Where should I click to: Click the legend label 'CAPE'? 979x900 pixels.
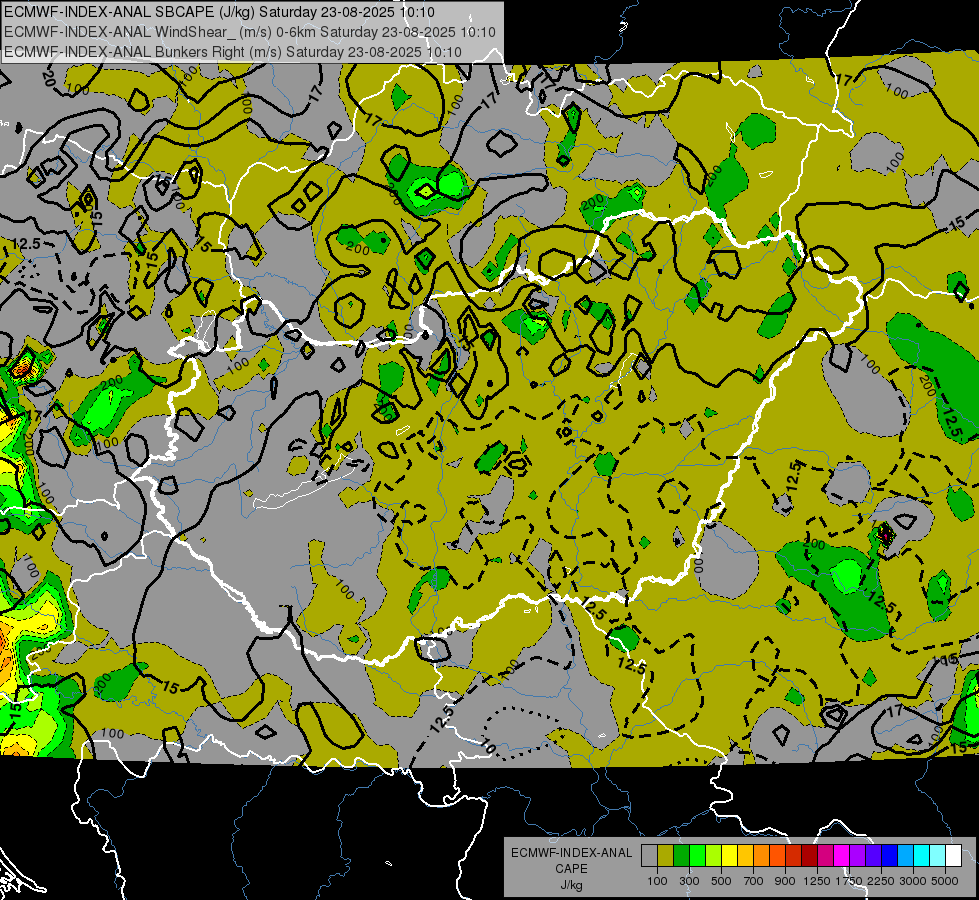click(x=571, y=868)
